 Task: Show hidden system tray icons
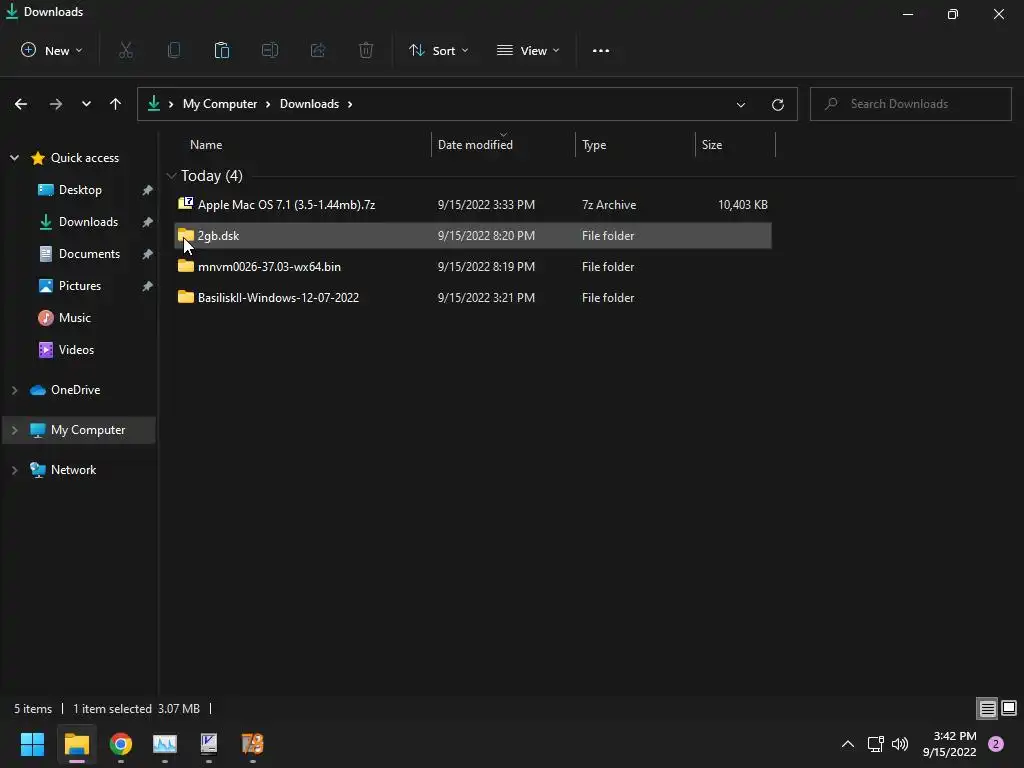point(848,744)
